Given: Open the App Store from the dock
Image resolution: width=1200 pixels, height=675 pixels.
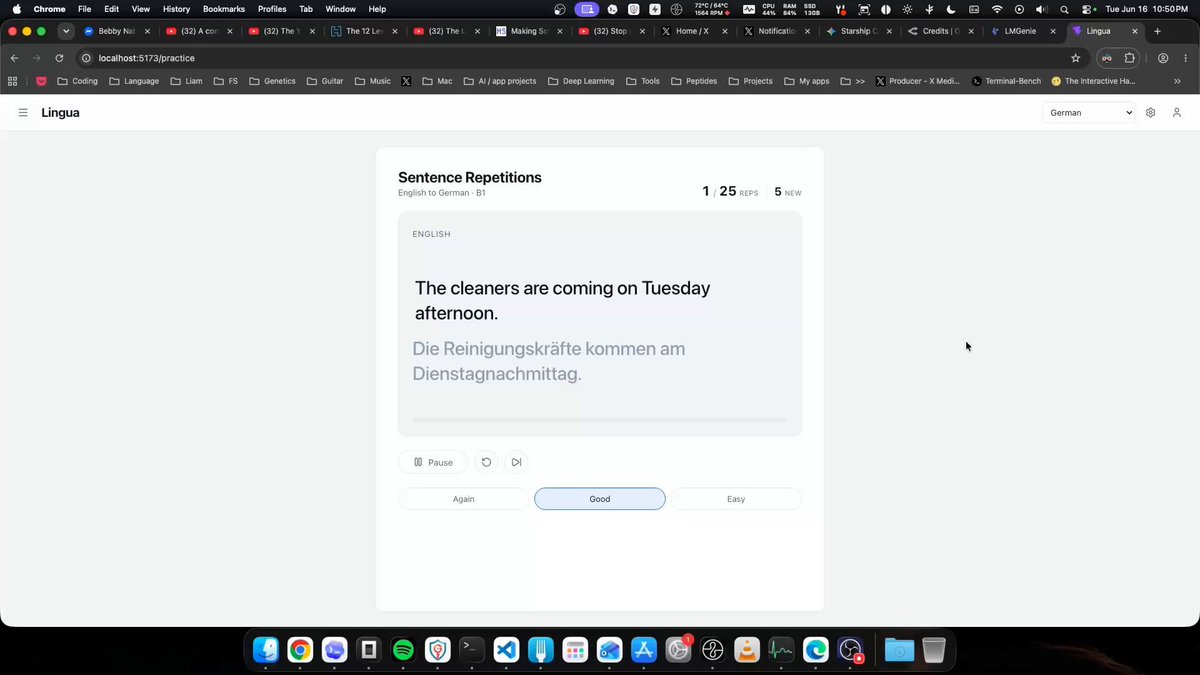Looking at the screenshot, I should [x=644, y=650].
